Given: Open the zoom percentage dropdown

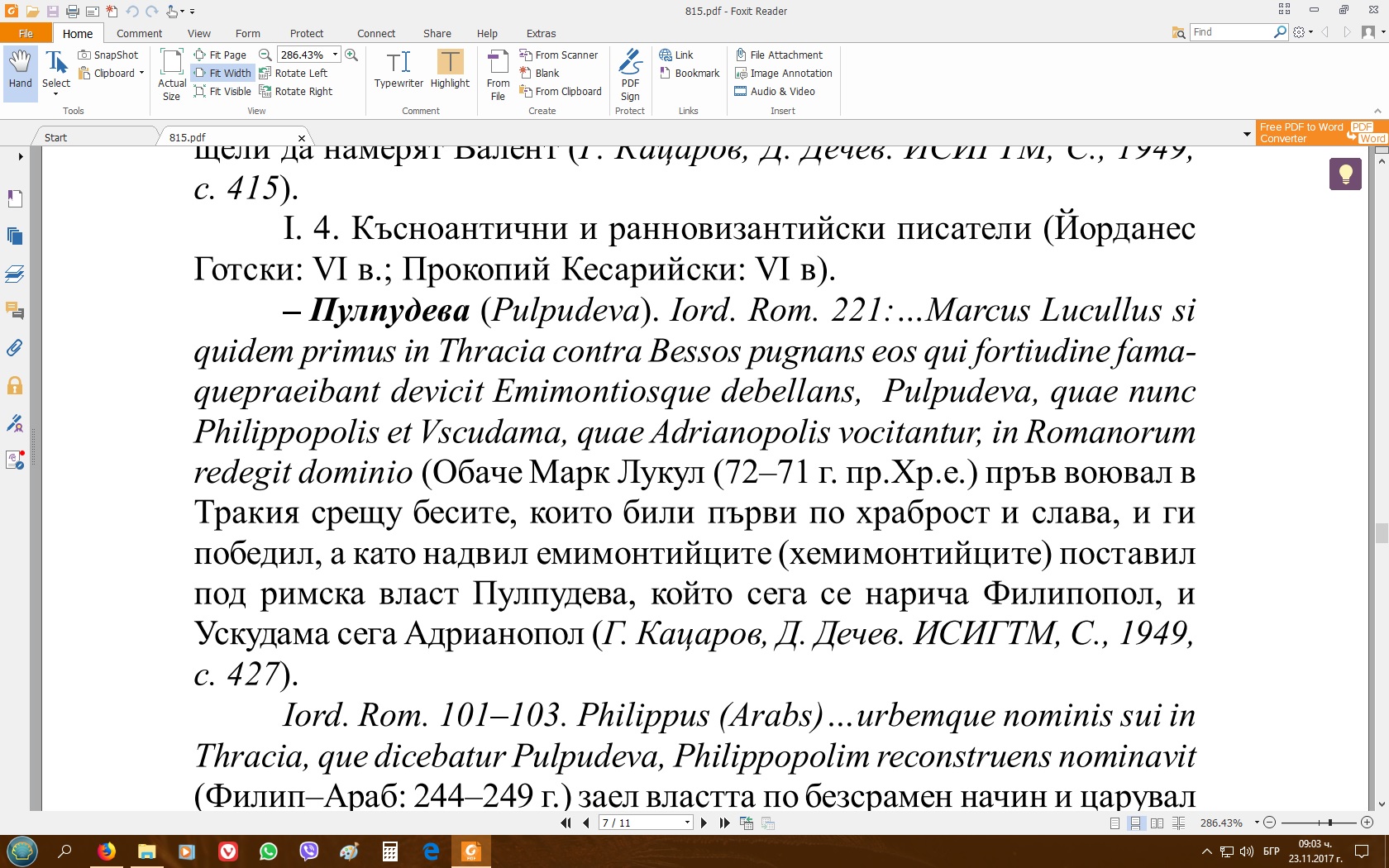Looking at the screenshot, I should click(x=335, y=55).
